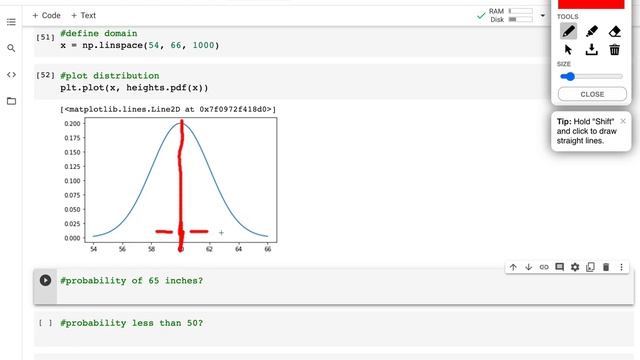
Task: Select the cursor pointer tool
Action: (568, 50)
